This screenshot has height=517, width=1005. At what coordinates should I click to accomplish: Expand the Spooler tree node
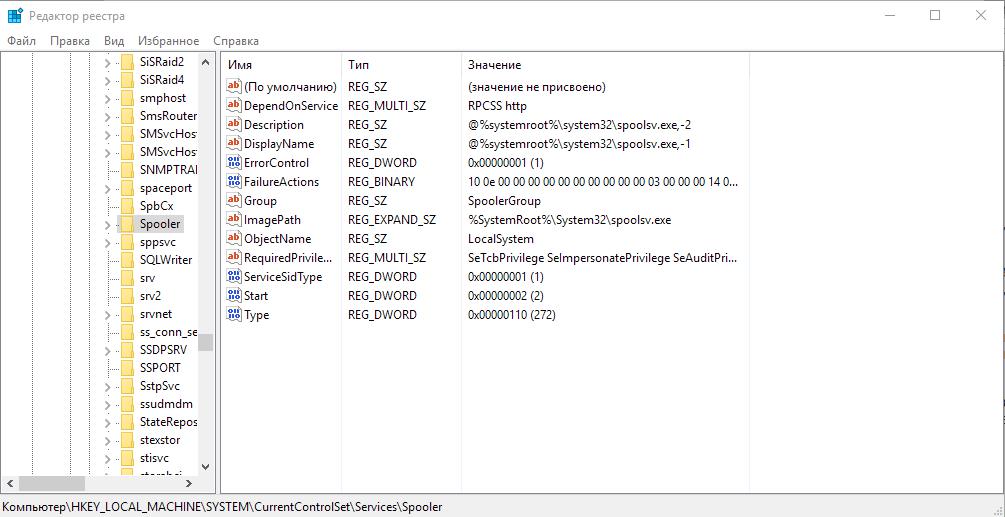click(x=108, y=225)
